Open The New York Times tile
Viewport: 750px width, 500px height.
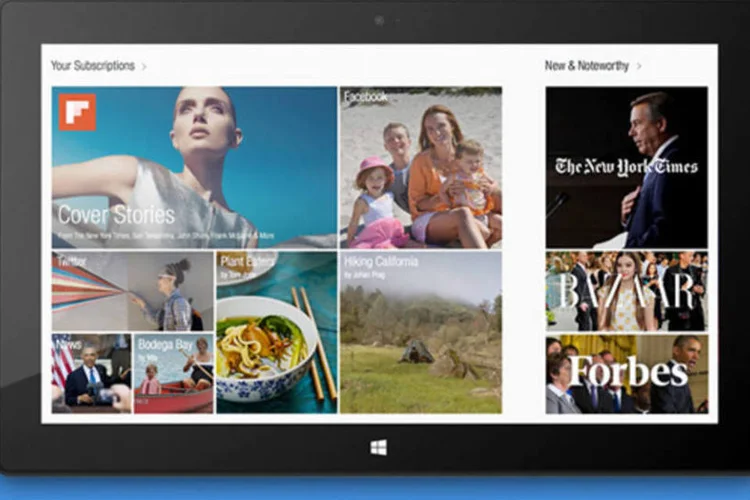click(x=627, y=167)
